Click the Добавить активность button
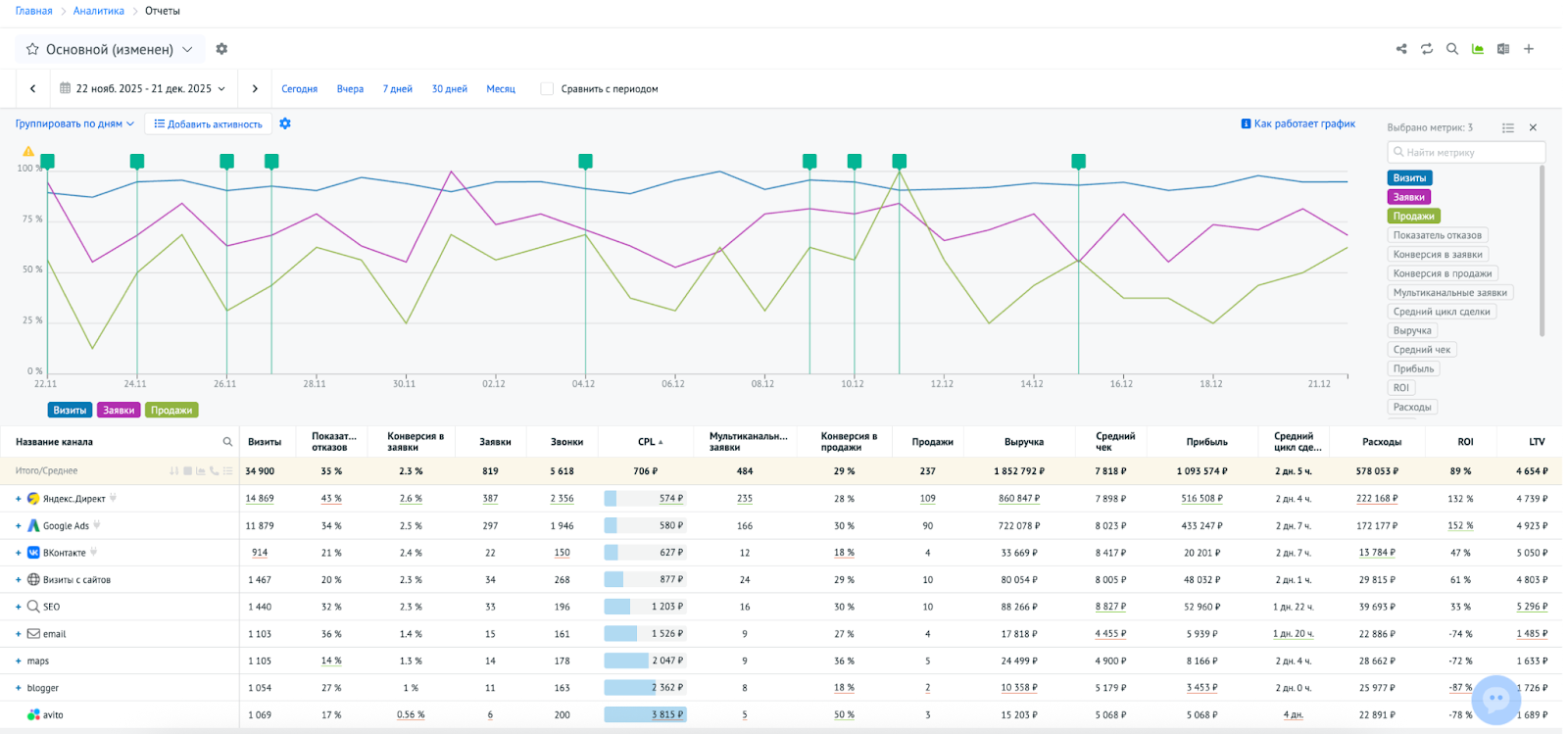 [208, 124]
